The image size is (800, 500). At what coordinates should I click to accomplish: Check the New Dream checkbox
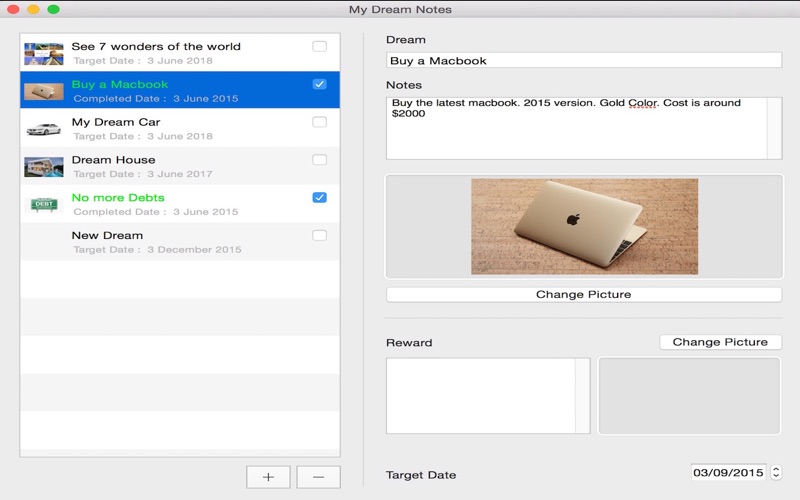tap(319, 235)
